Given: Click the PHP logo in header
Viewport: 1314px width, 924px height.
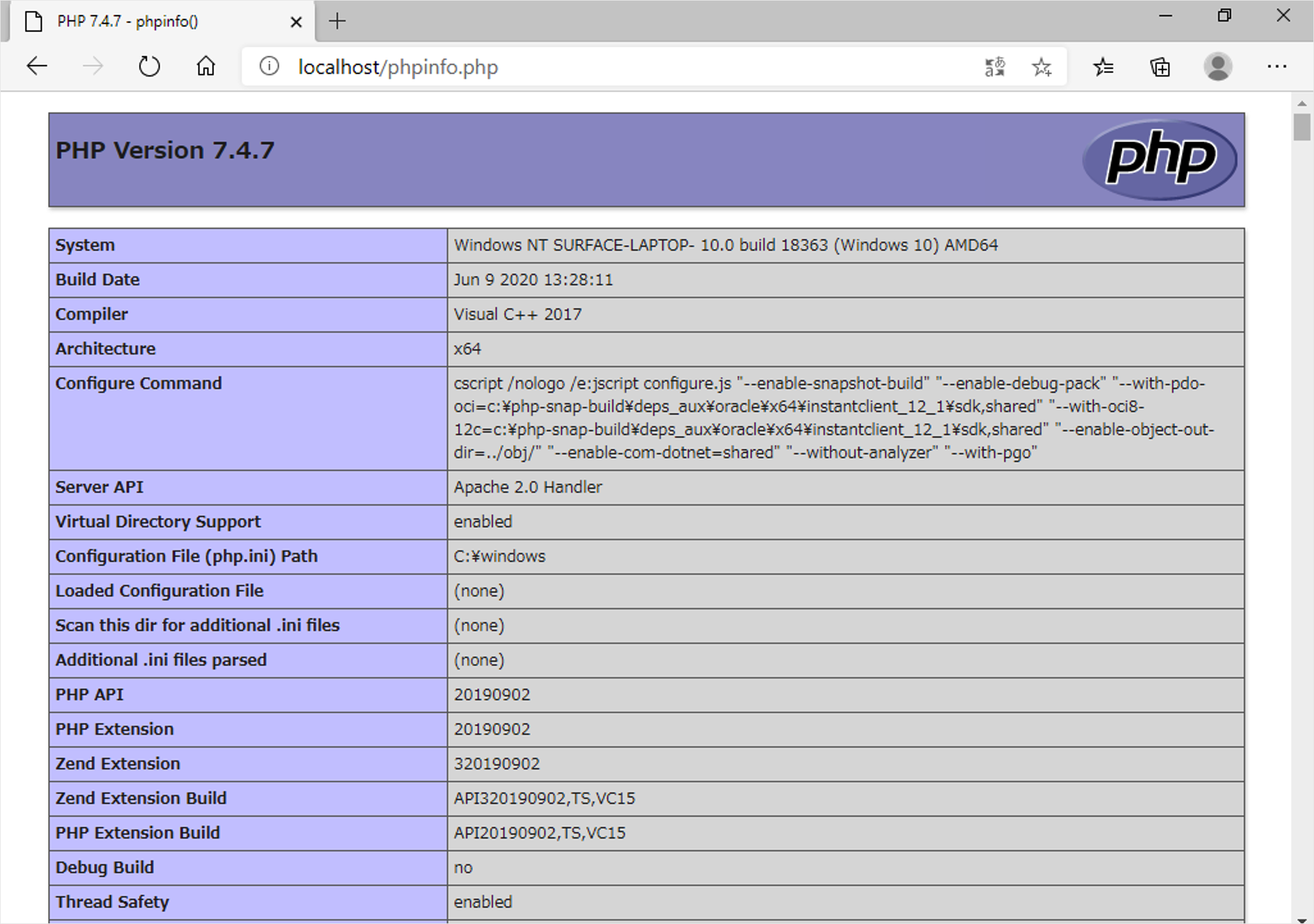Looking at the screenshot, I should coord(1160,159).
